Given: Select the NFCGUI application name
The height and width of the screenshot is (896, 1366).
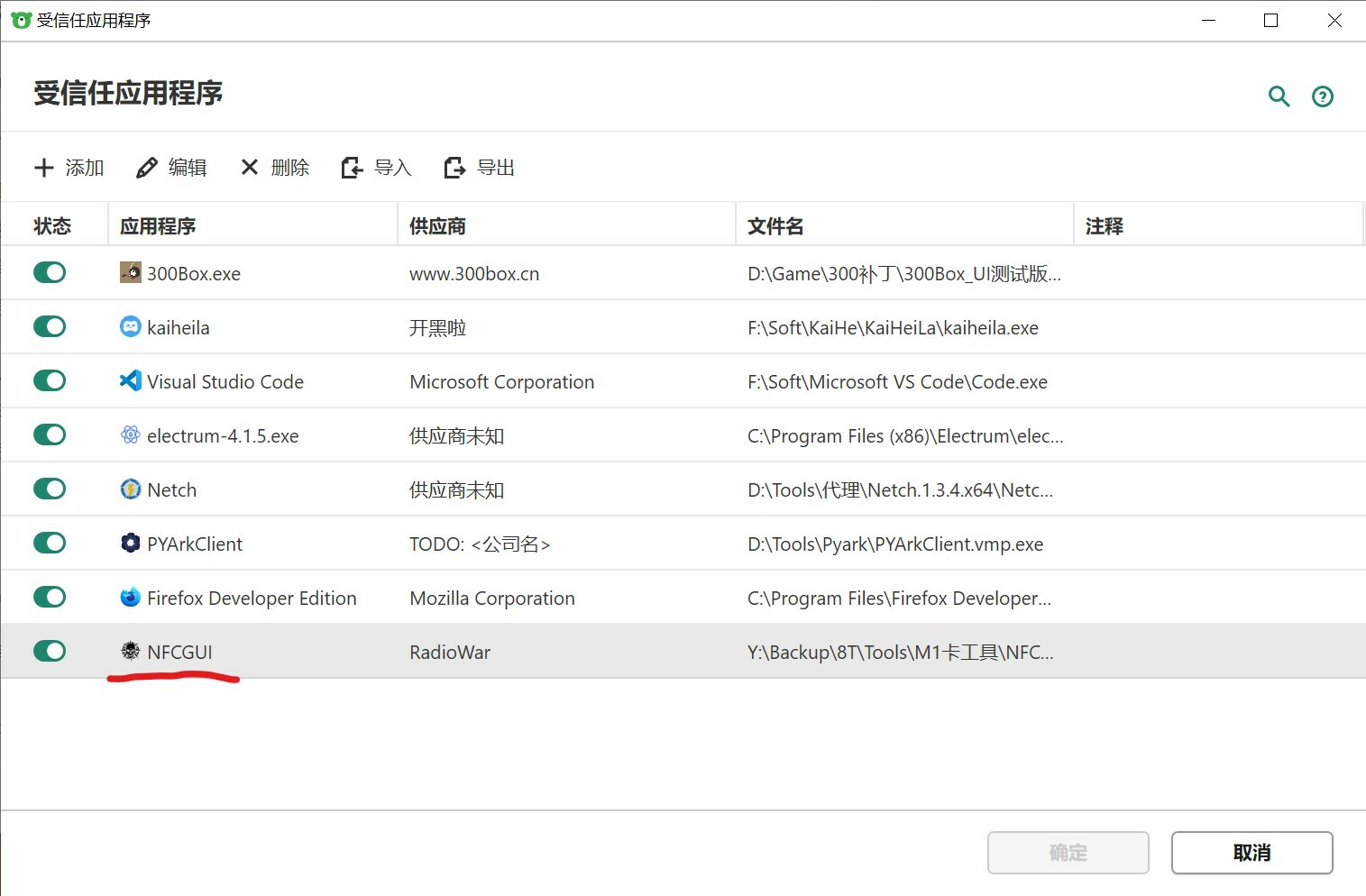Looking at the screenshot, I should click(x=180, y=653).
